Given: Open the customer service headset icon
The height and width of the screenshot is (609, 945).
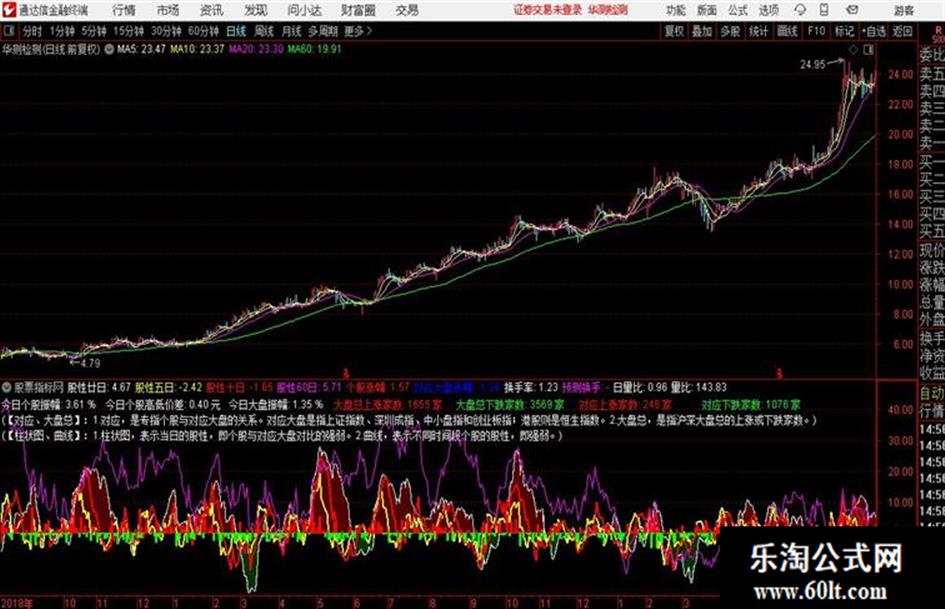Looking at the screenshot, I should click(x=800, y=10).
